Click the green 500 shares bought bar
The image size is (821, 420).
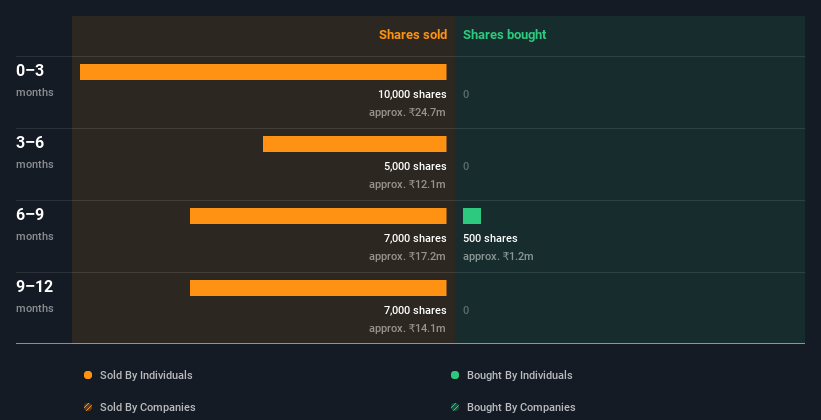click(472, 216)
